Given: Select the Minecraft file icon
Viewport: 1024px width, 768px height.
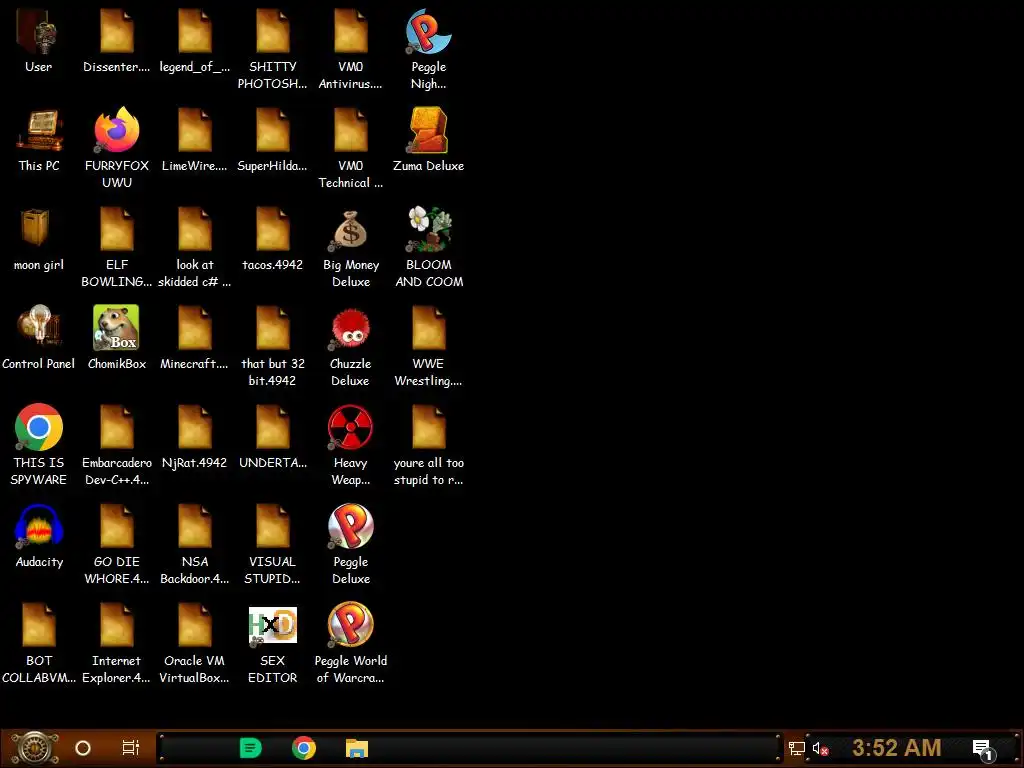Looking at the screenshot, I should click(195, 328).
